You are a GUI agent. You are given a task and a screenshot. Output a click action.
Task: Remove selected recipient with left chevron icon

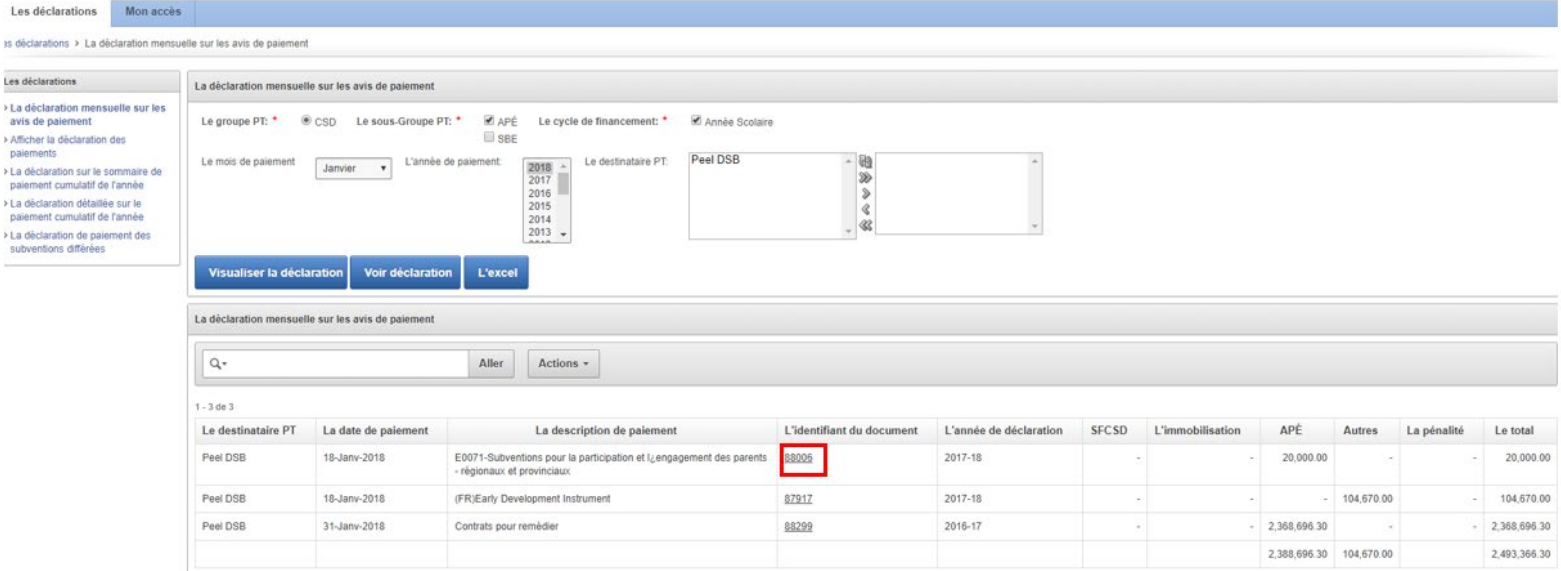865,209
